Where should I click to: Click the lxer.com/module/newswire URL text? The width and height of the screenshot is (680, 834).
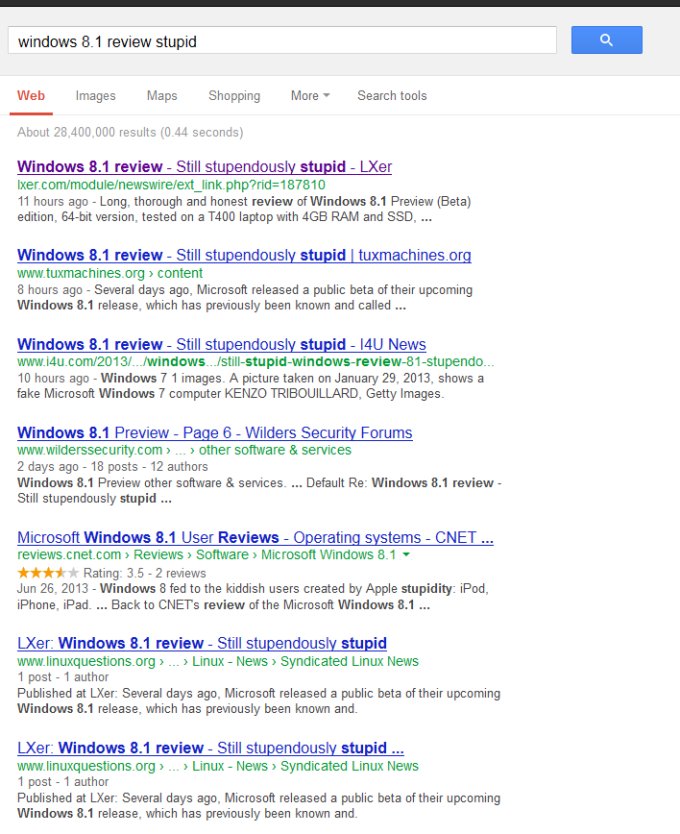click(x=171, y=185)
